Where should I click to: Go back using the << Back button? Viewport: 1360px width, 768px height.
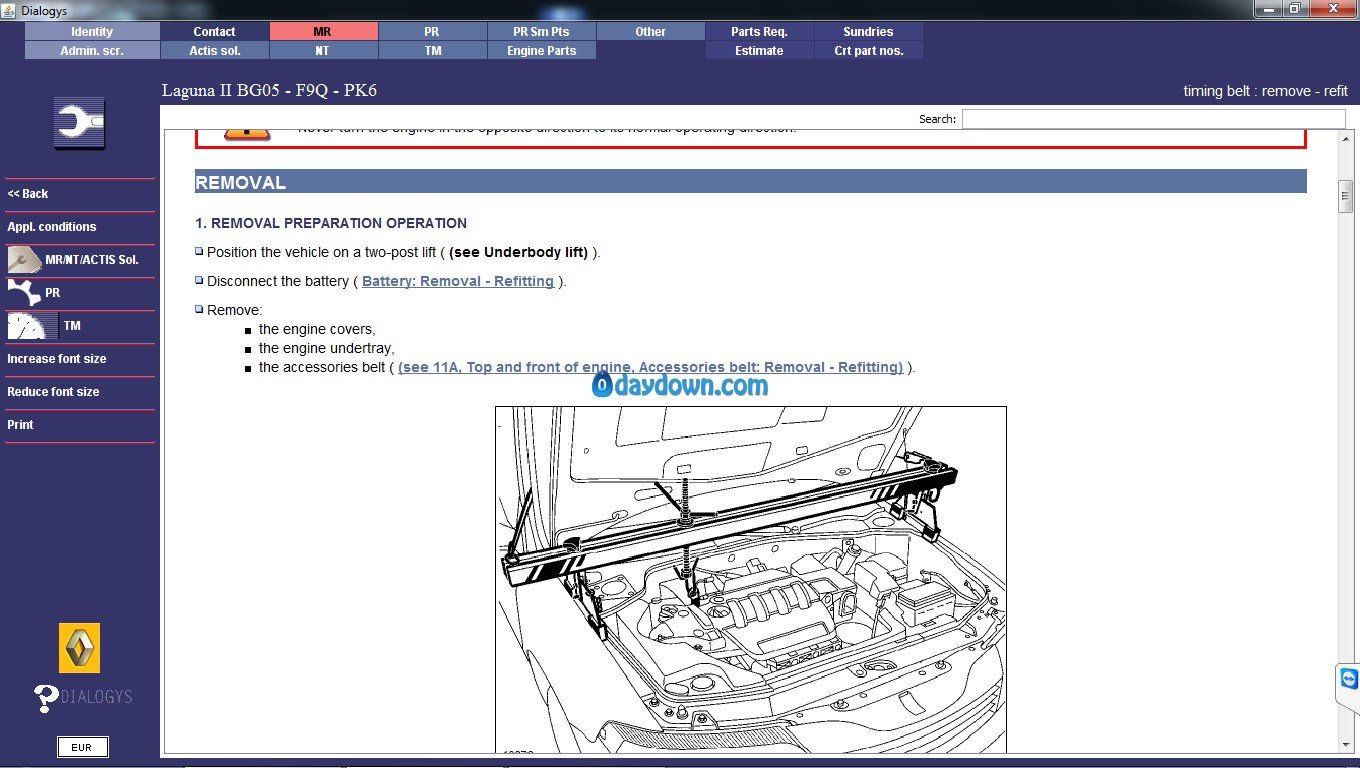(28, 194)
